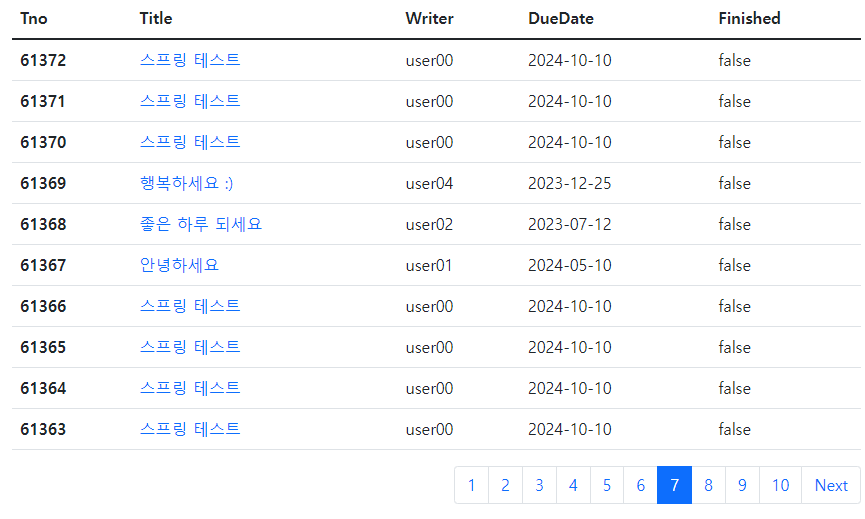Click the false value in row 61369
Viewport: 865px width, 519px height.
click(734, 183)
